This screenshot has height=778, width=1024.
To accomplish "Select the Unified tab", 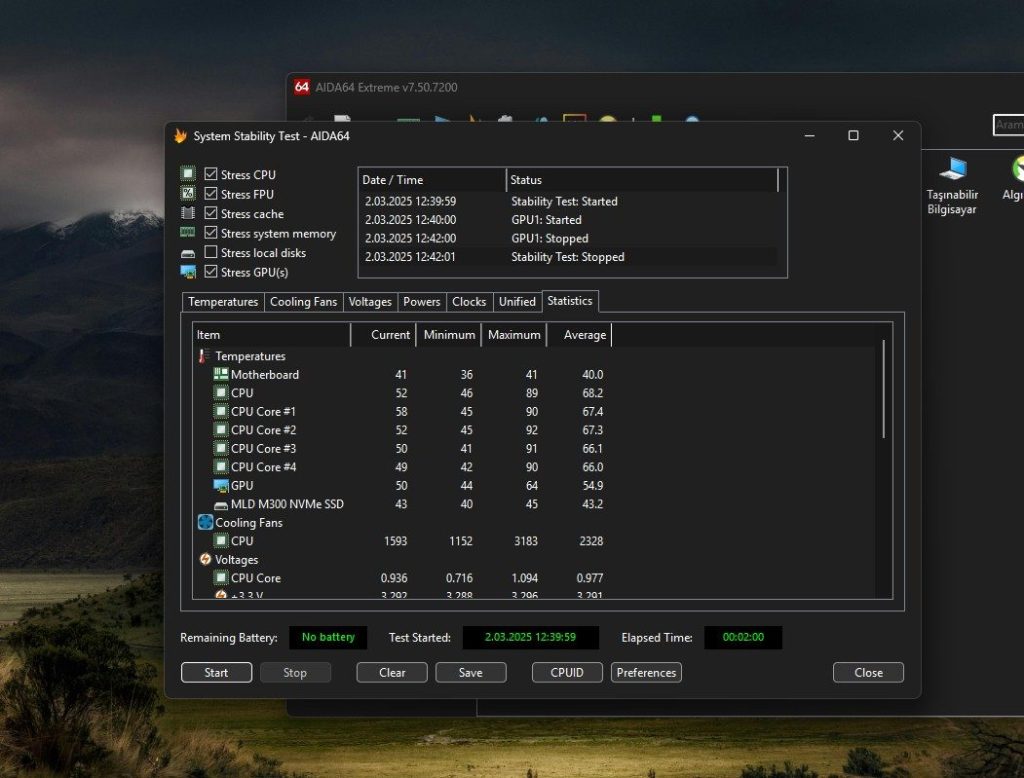I will click(x=517, y=302).
